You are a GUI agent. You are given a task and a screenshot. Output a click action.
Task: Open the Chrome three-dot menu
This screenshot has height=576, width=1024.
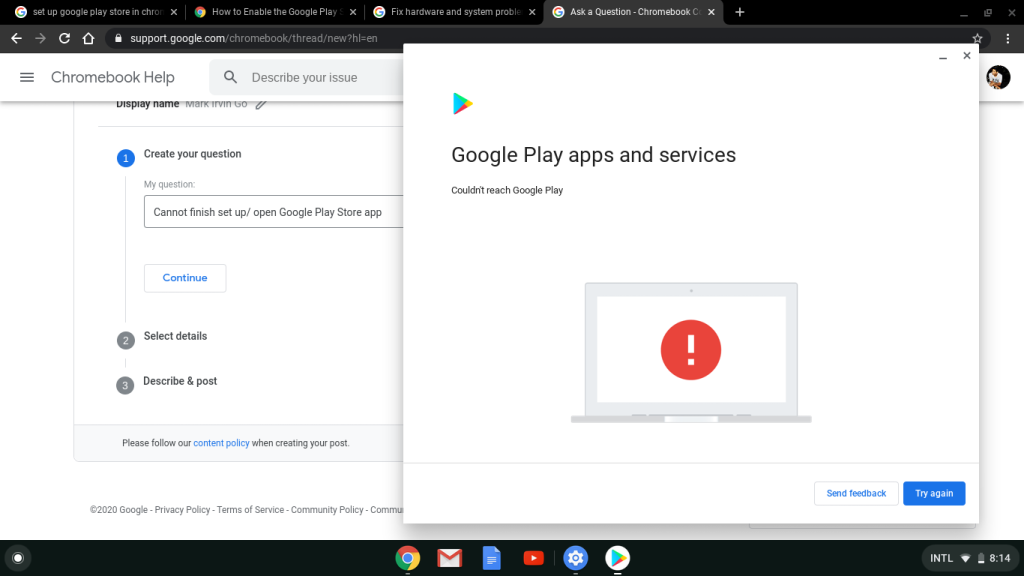point(1008,39)
